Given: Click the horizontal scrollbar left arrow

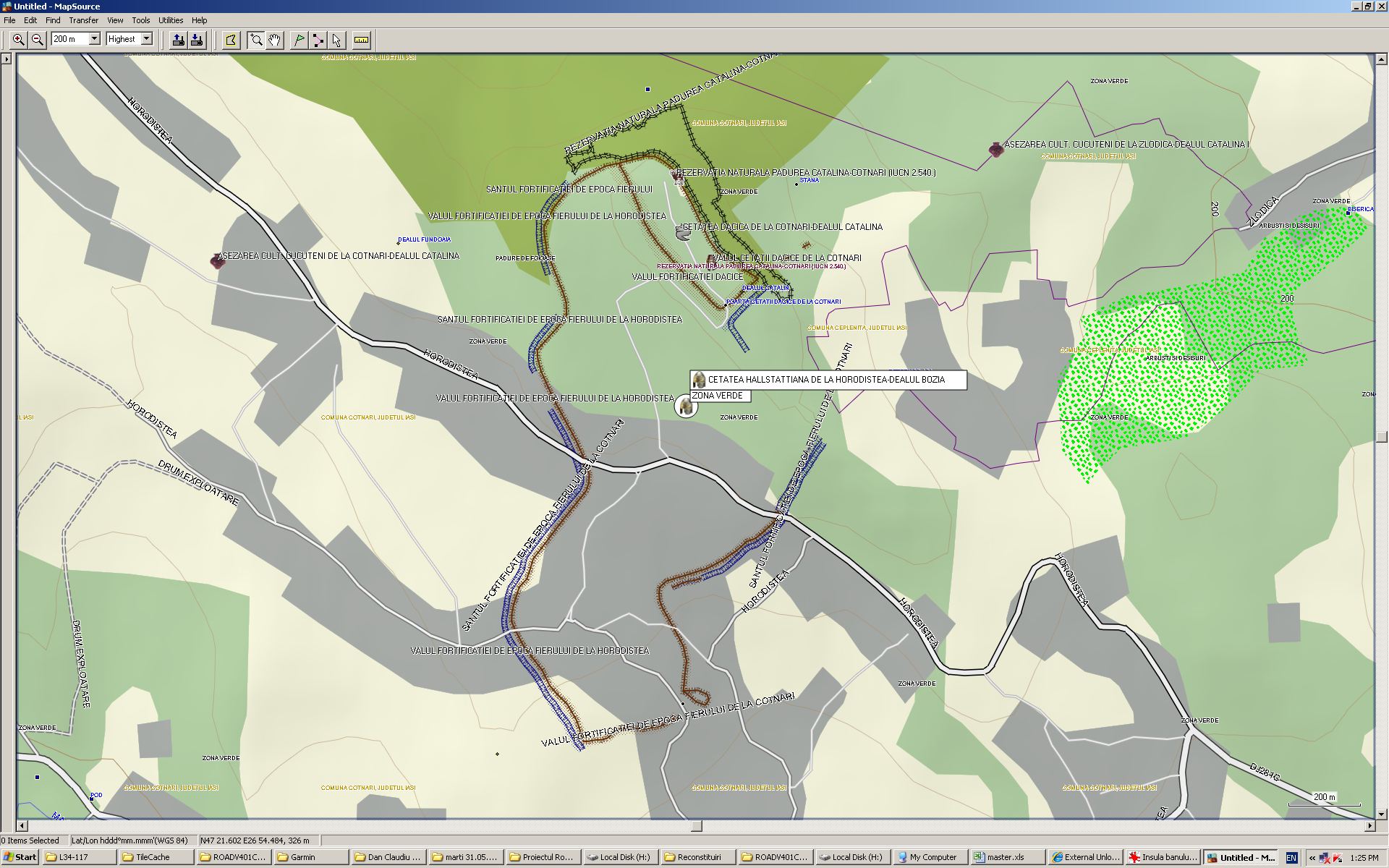Looking at the screenshot, I should tap(22, 825).
